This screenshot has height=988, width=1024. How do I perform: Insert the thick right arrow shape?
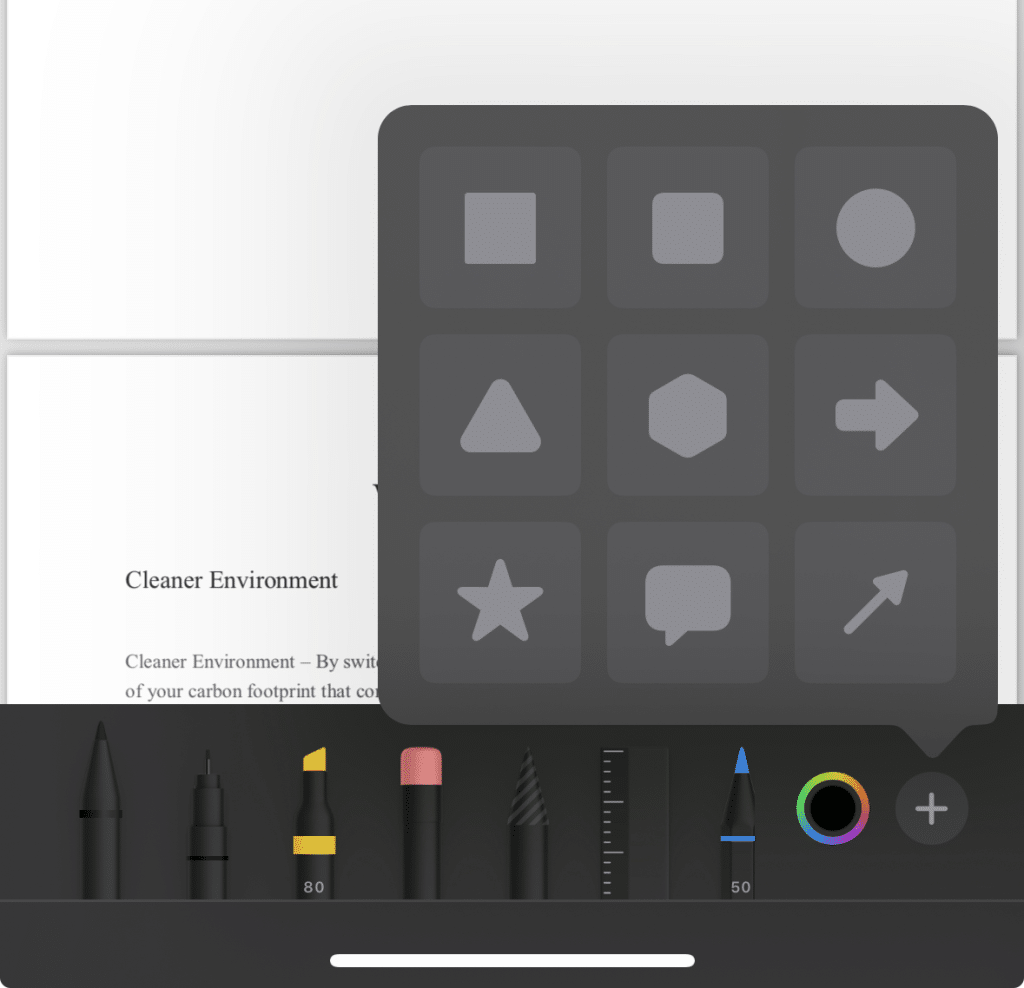click(875, 415)
